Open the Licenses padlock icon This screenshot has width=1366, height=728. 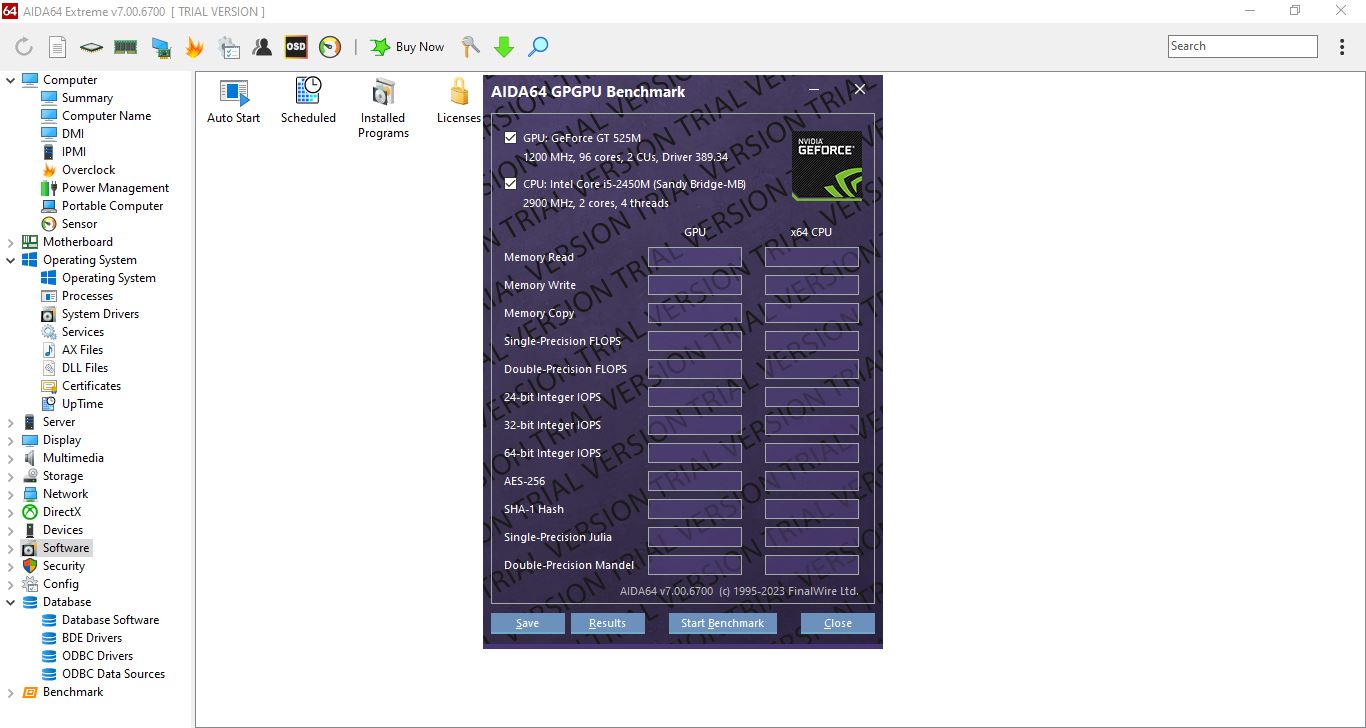tap(459, 101)
